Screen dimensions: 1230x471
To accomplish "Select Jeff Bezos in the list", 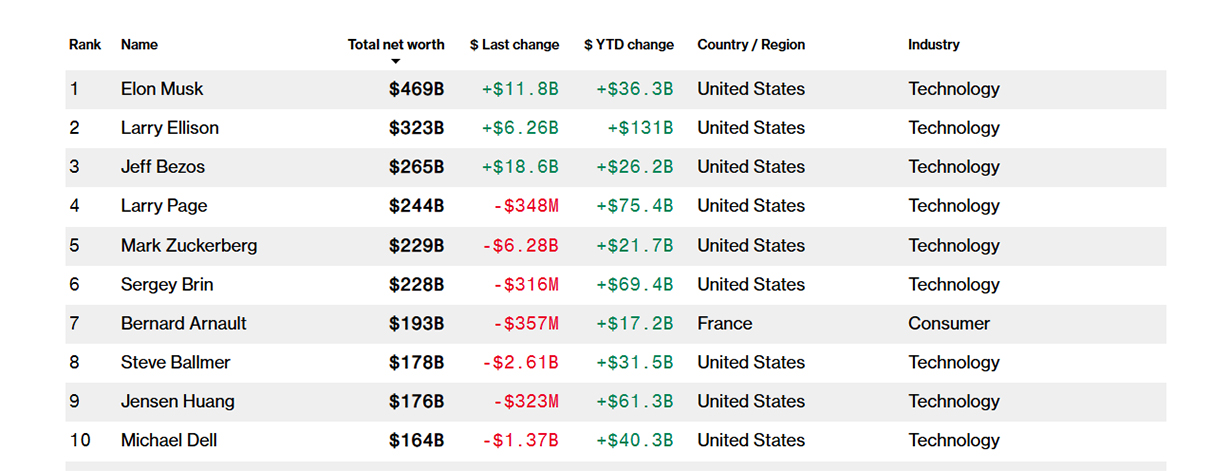I will click(x=163, y=167).
